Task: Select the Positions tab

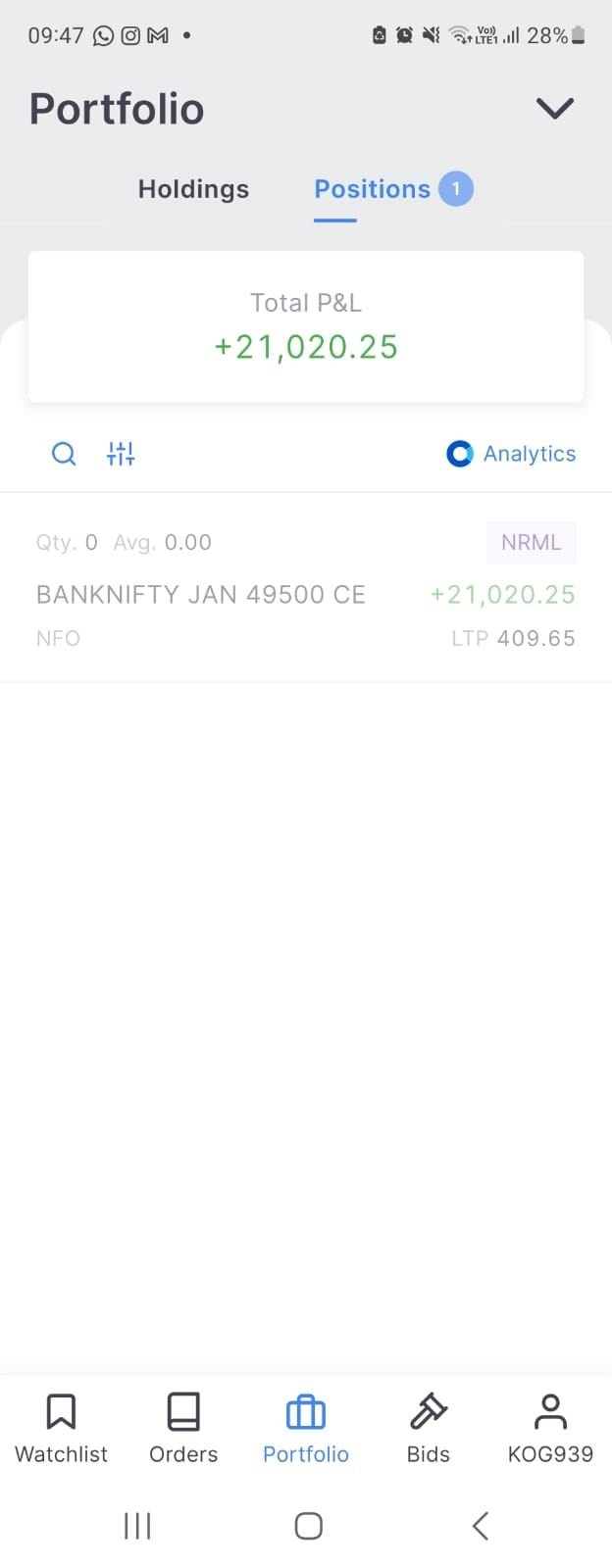Action: coord(372,189)
